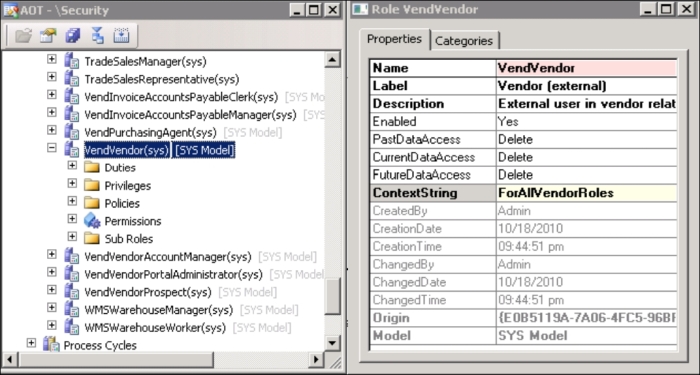Click the horizontal scroll left arrow
Screen dimensions: 700x375
tap(11, 359)
